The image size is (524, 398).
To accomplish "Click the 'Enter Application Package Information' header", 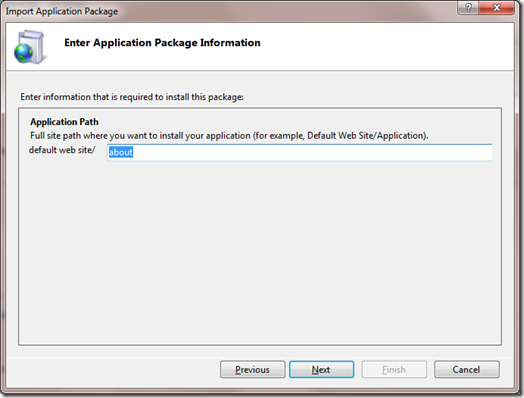I will pos(162,43).
